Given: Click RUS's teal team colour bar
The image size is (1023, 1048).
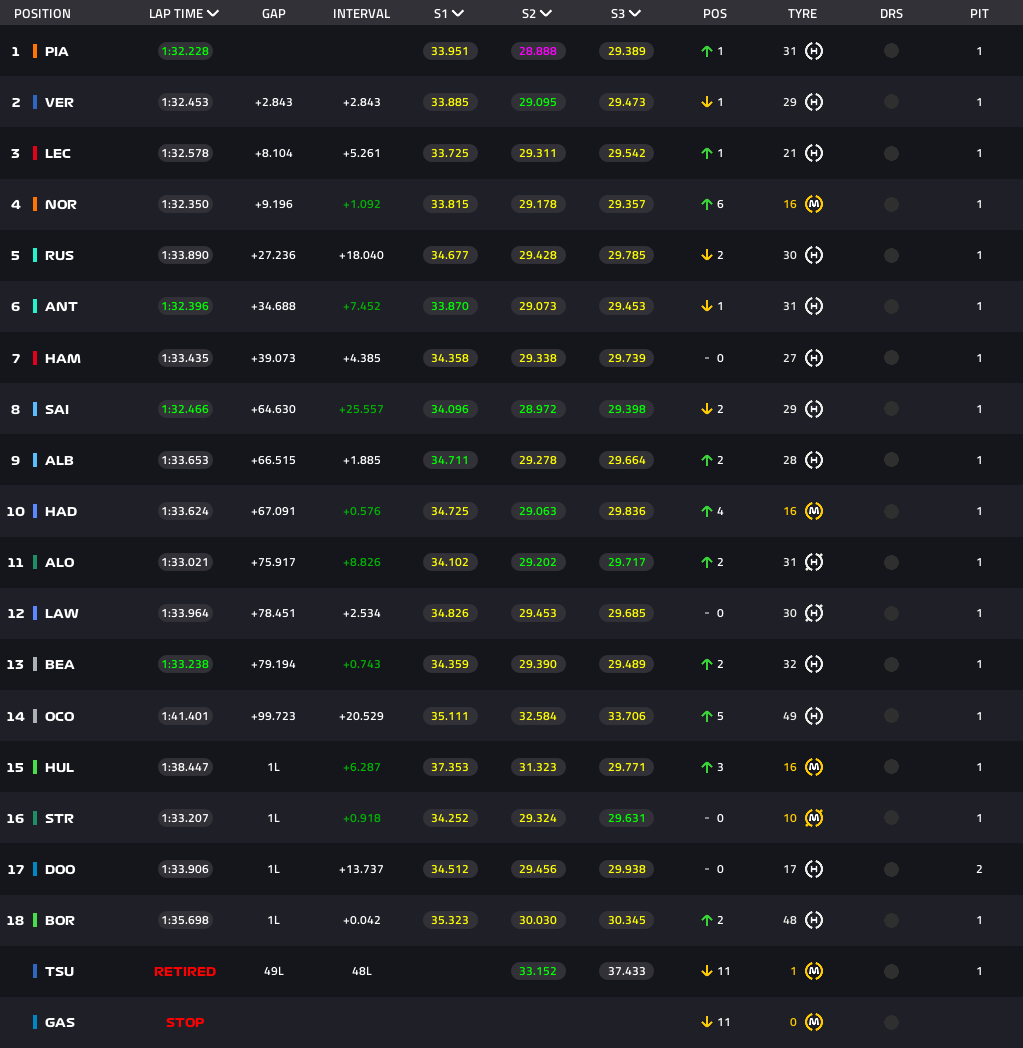Looking at the screenshot, I should pos(35,255).
